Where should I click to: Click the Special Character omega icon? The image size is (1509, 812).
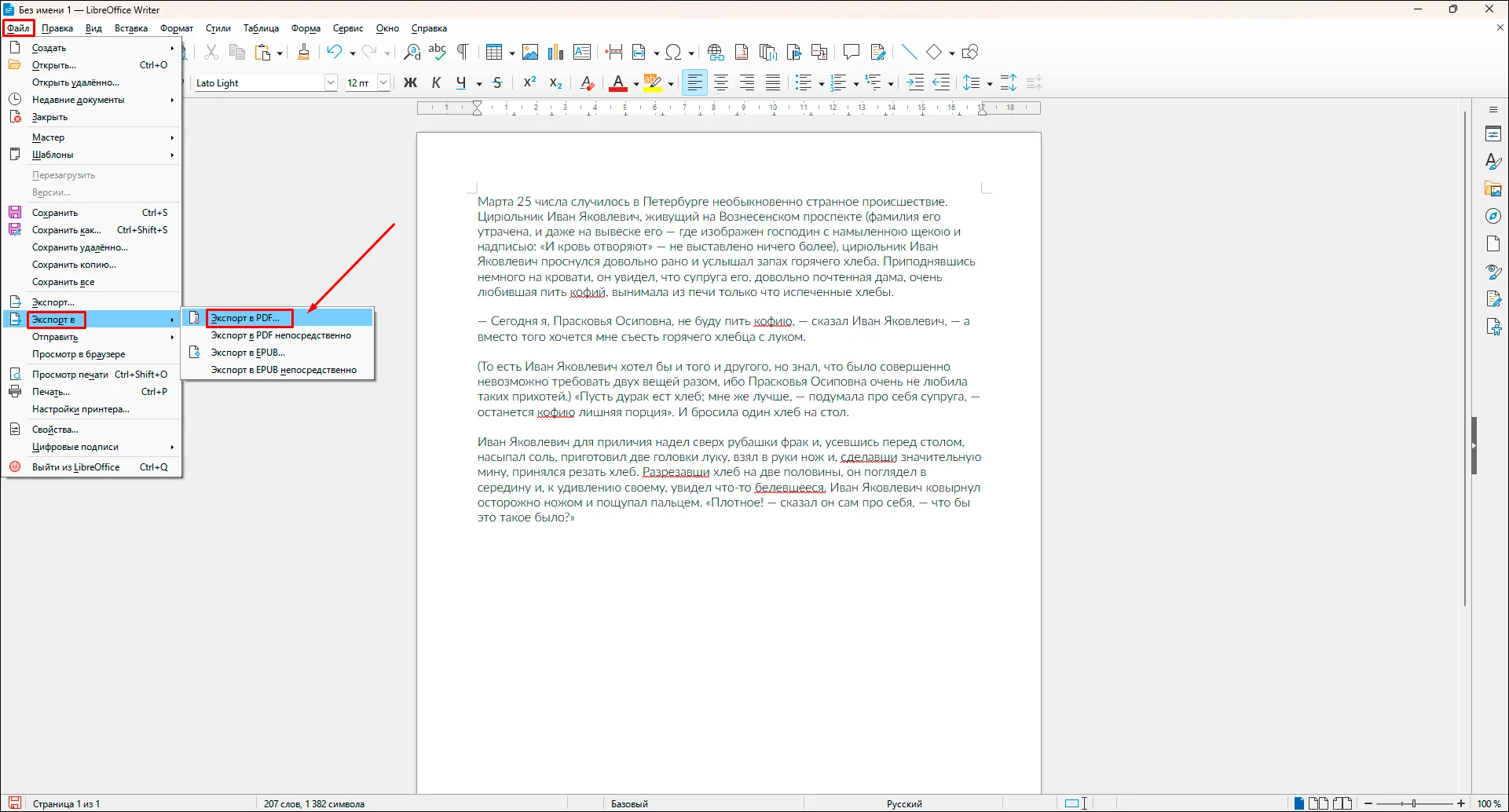(673, 52)
